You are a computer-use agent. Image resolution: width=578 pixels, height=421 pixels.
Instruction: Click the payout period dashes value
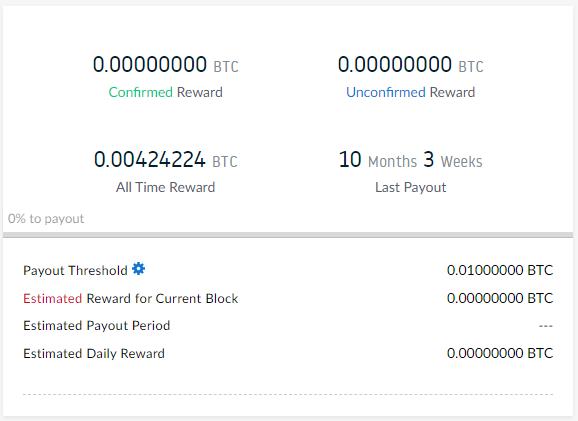click(x=546, y=326)
